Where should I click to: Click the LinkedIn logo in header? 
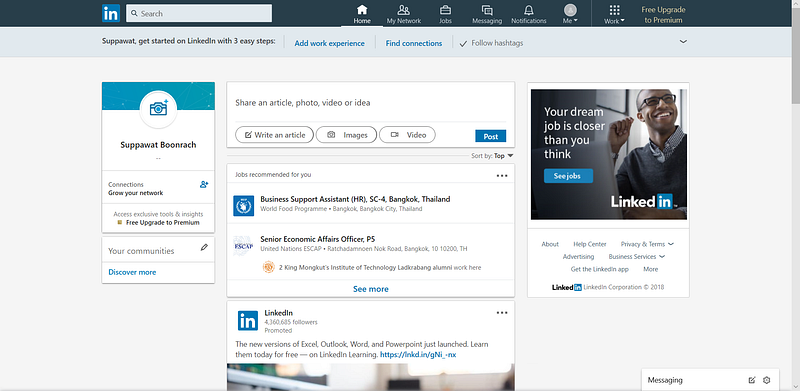point(111,13)
